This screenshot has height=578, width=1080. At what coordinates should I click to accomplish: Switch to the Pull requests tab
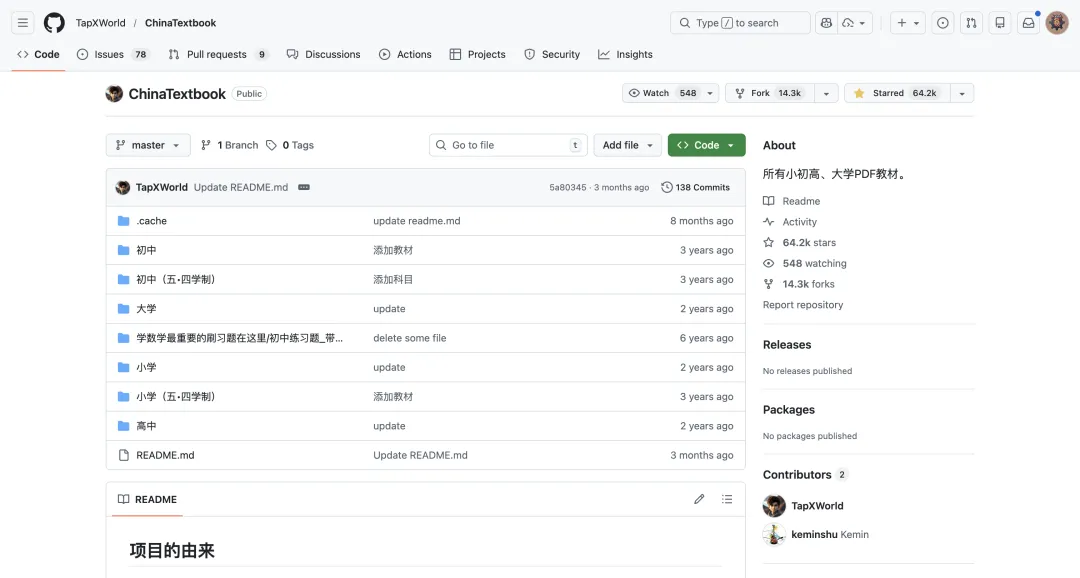(218, 54)
